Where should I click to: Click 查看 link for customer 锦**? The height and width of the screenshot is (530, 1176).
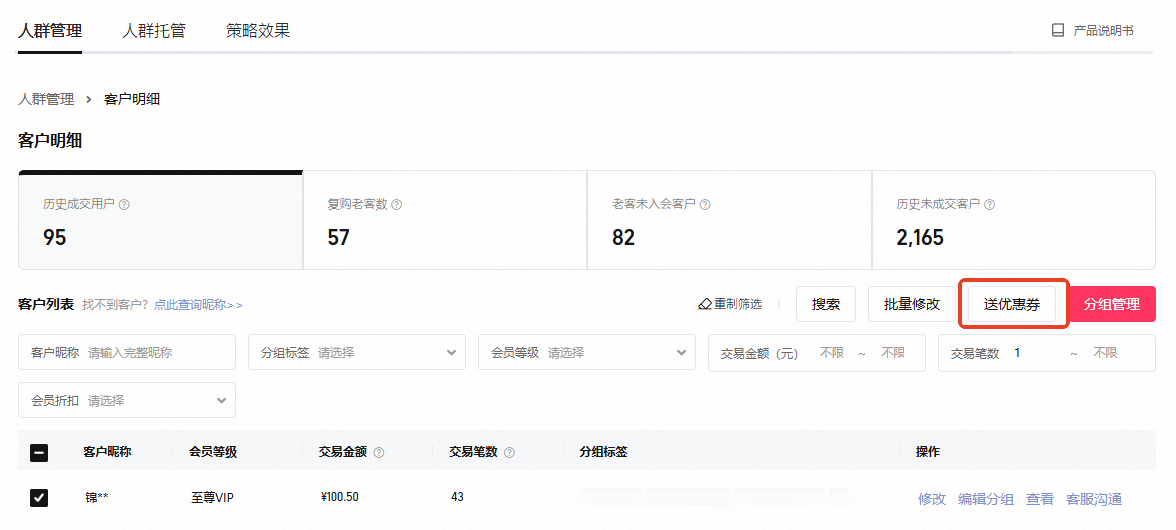pos(1040,499)
